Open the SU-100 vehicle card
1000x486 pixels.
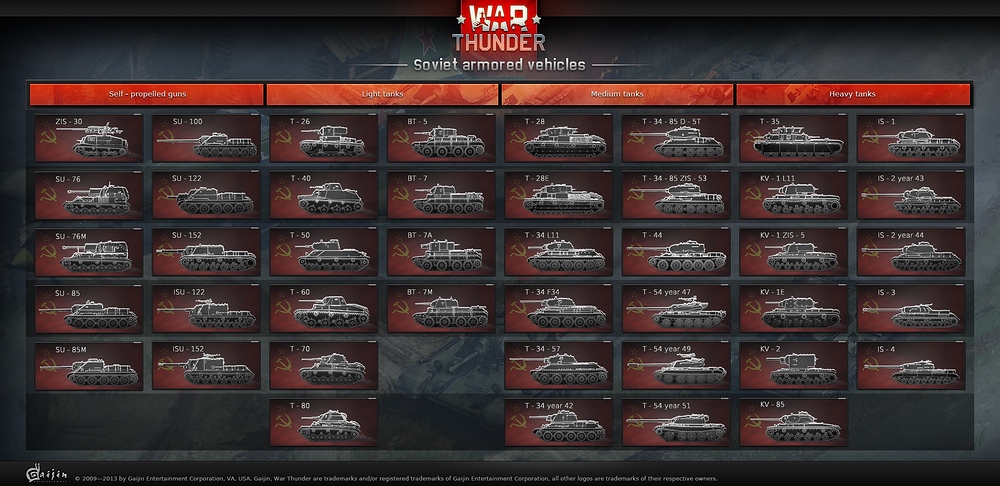click(206, 138)
